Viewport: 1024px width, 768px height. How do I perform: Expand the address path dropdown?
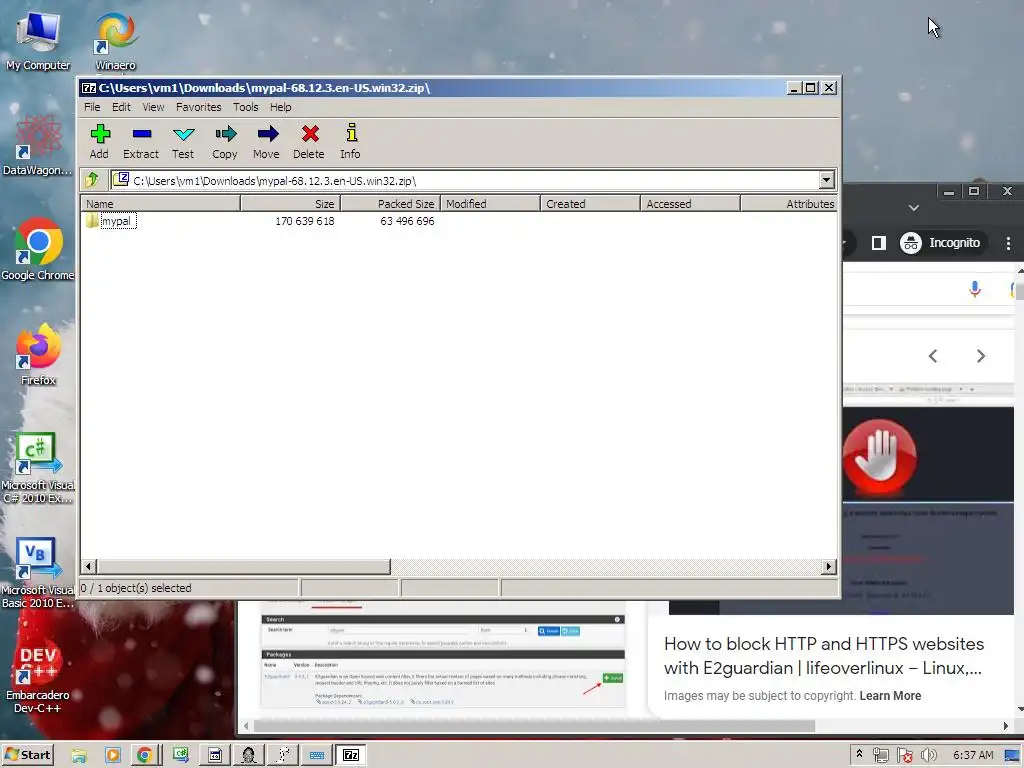point(826,180)
